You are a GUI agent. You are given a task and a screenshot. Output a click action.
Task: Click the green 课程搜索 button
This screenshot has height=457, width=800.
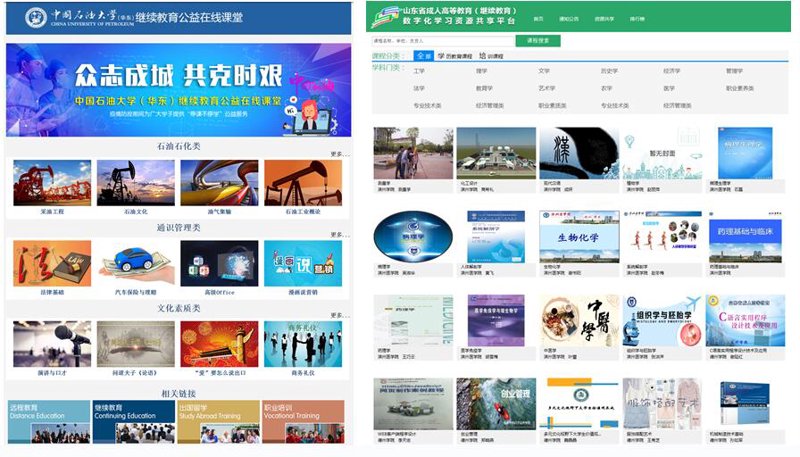click(538, 40)
